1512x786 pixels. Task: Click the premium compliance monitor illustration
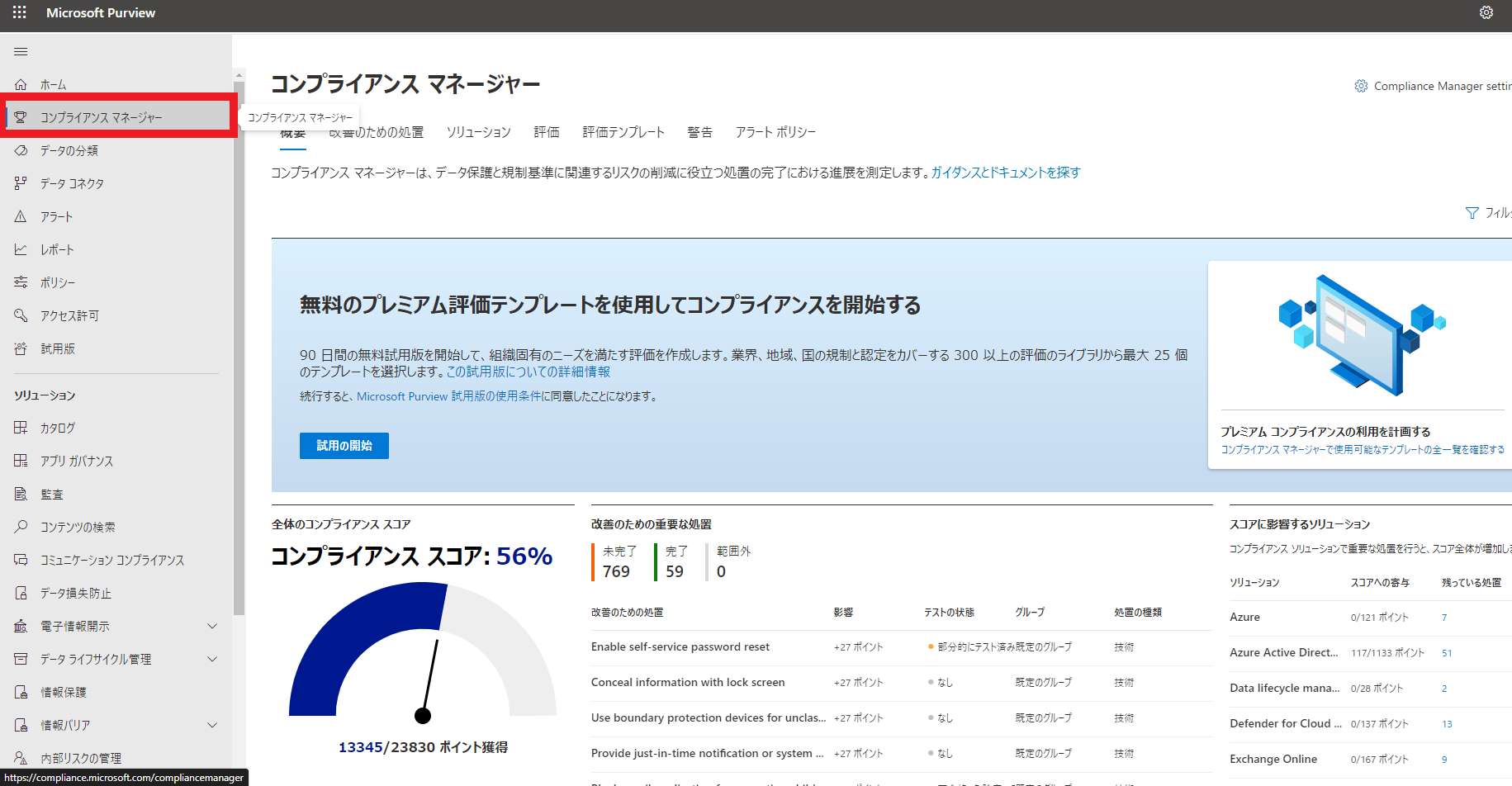coord(1363,335)
